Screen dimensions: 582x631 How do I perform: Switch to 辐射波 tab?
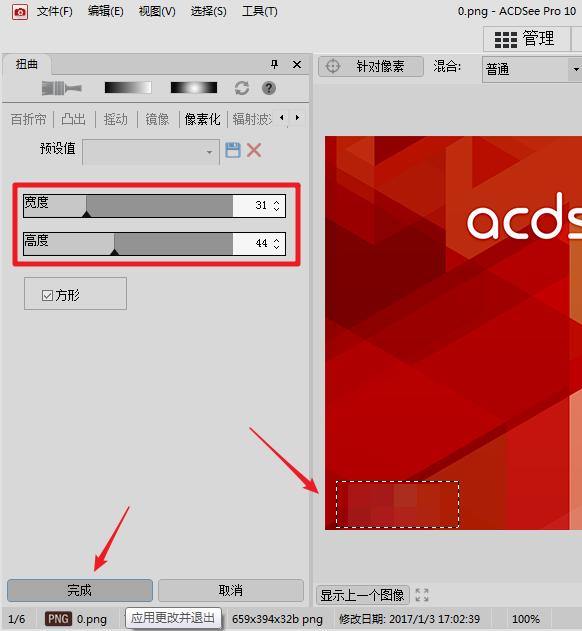252,120
